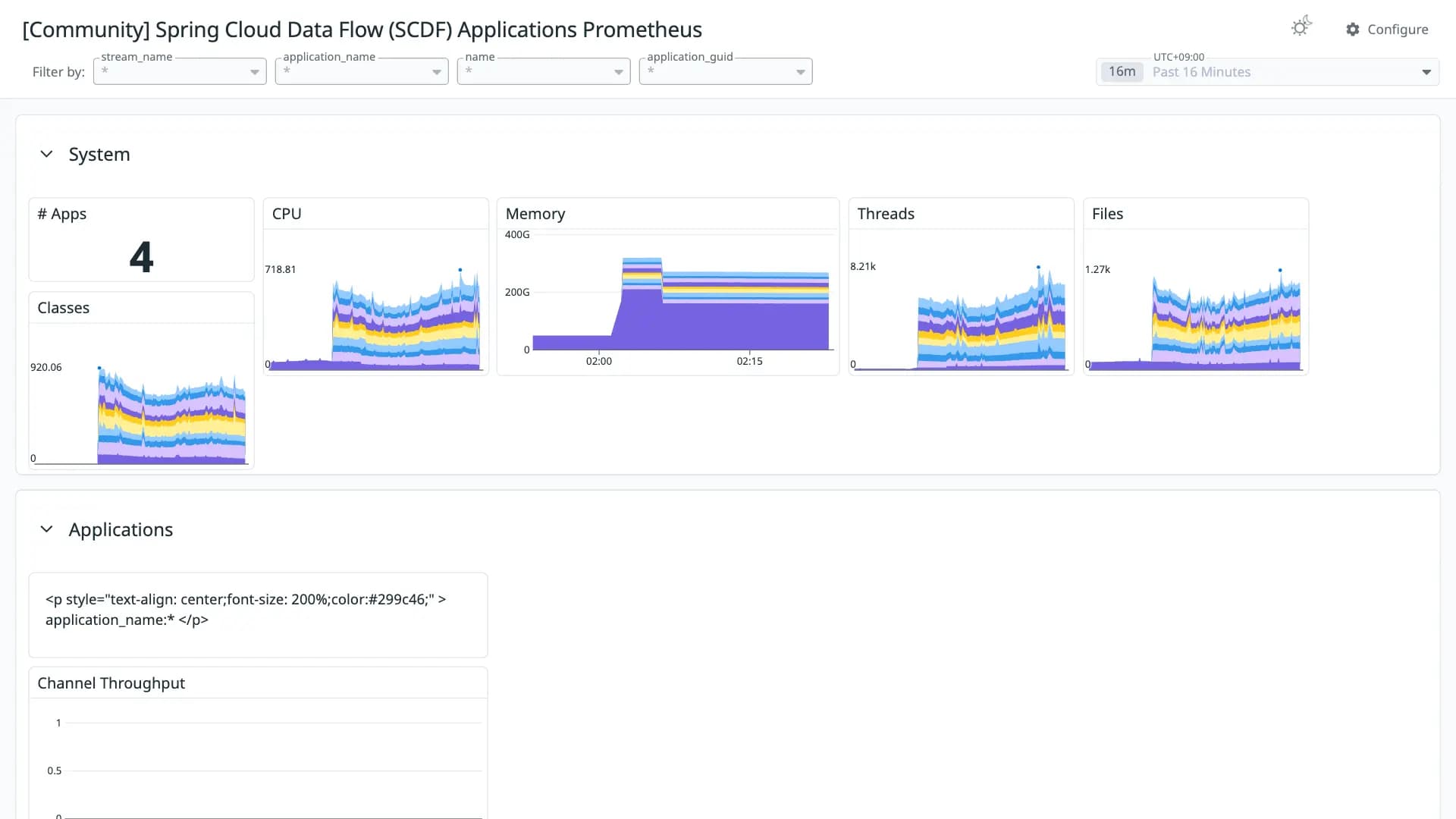Screen dimensions: 1456x819
Task: Click the # Apps widget title
Action: click(62, 214)
